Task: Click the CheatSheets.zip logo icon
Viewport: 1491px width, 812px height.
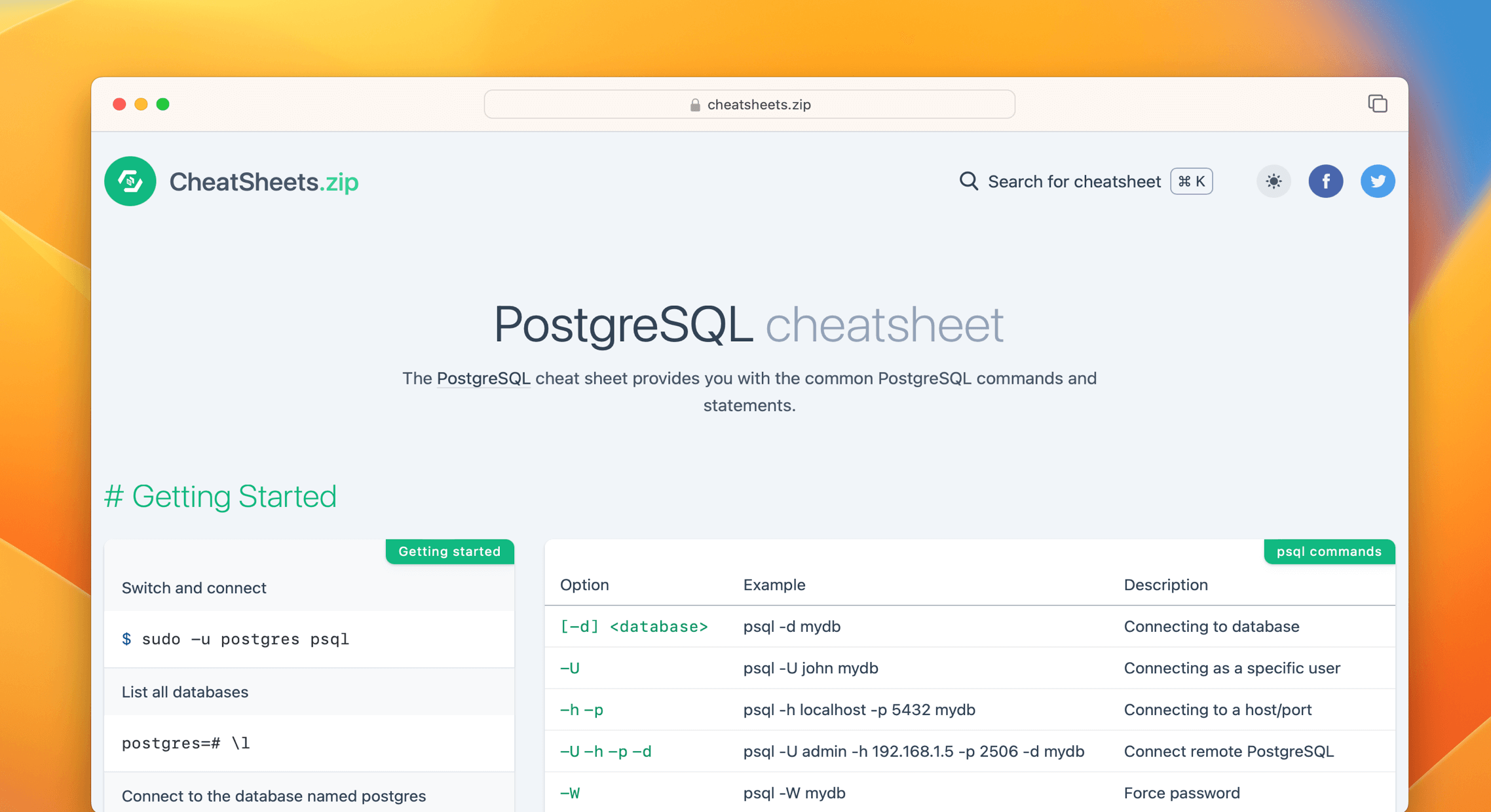Action: tap(130, 181)
